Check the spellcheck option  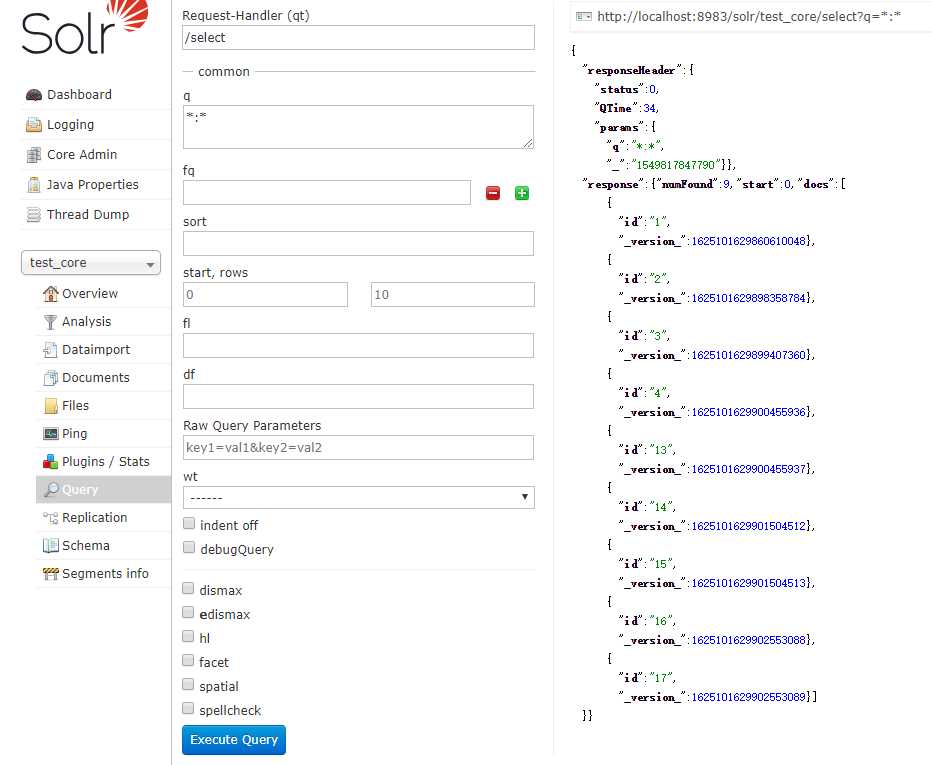tap(188, 709)
